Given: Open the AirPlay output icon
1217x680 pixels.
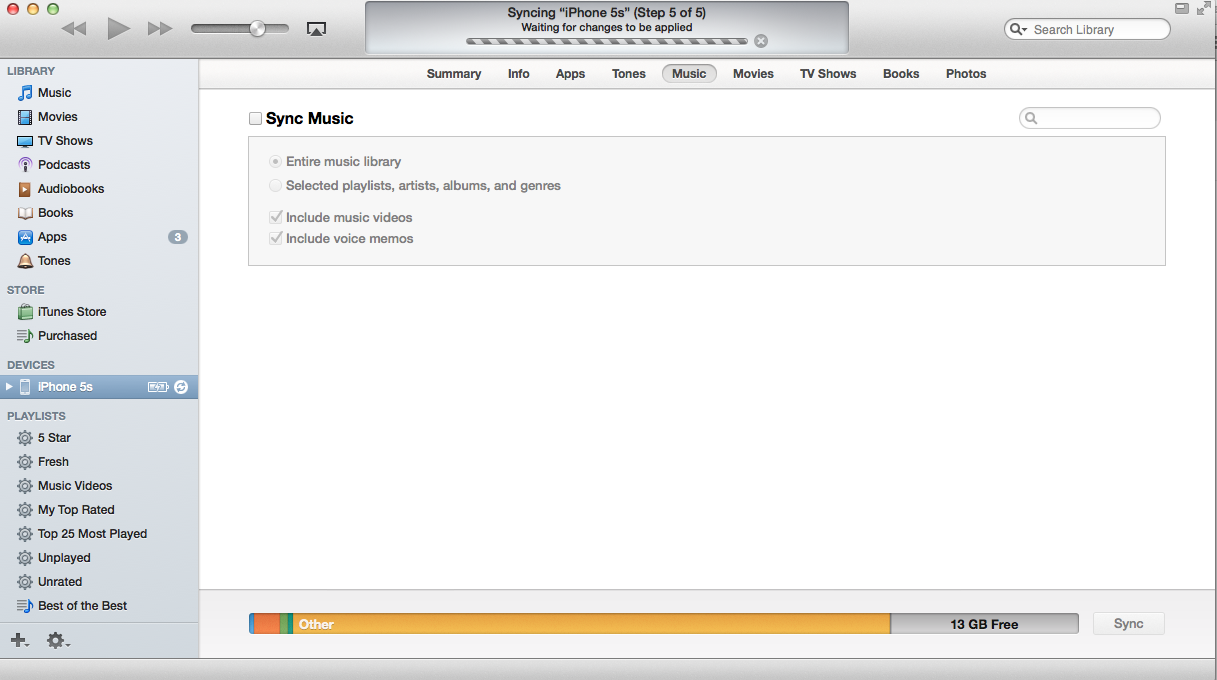Looking at the screenshot, I should (316, 29).
